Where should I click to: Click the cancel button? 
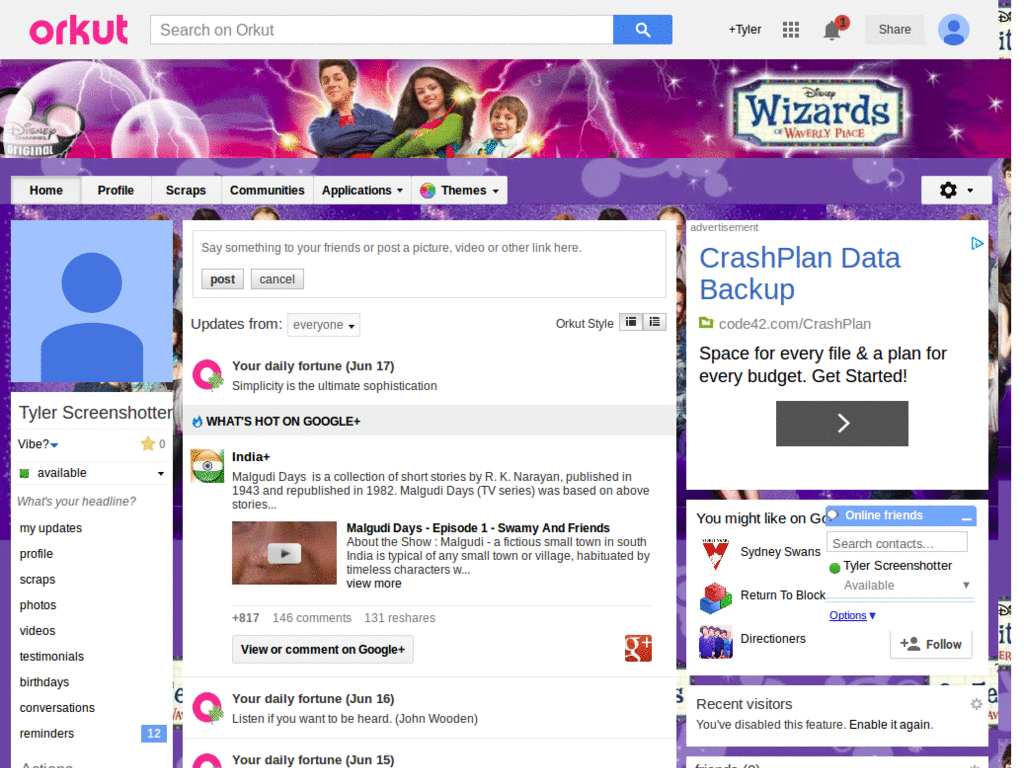point(277,279)
